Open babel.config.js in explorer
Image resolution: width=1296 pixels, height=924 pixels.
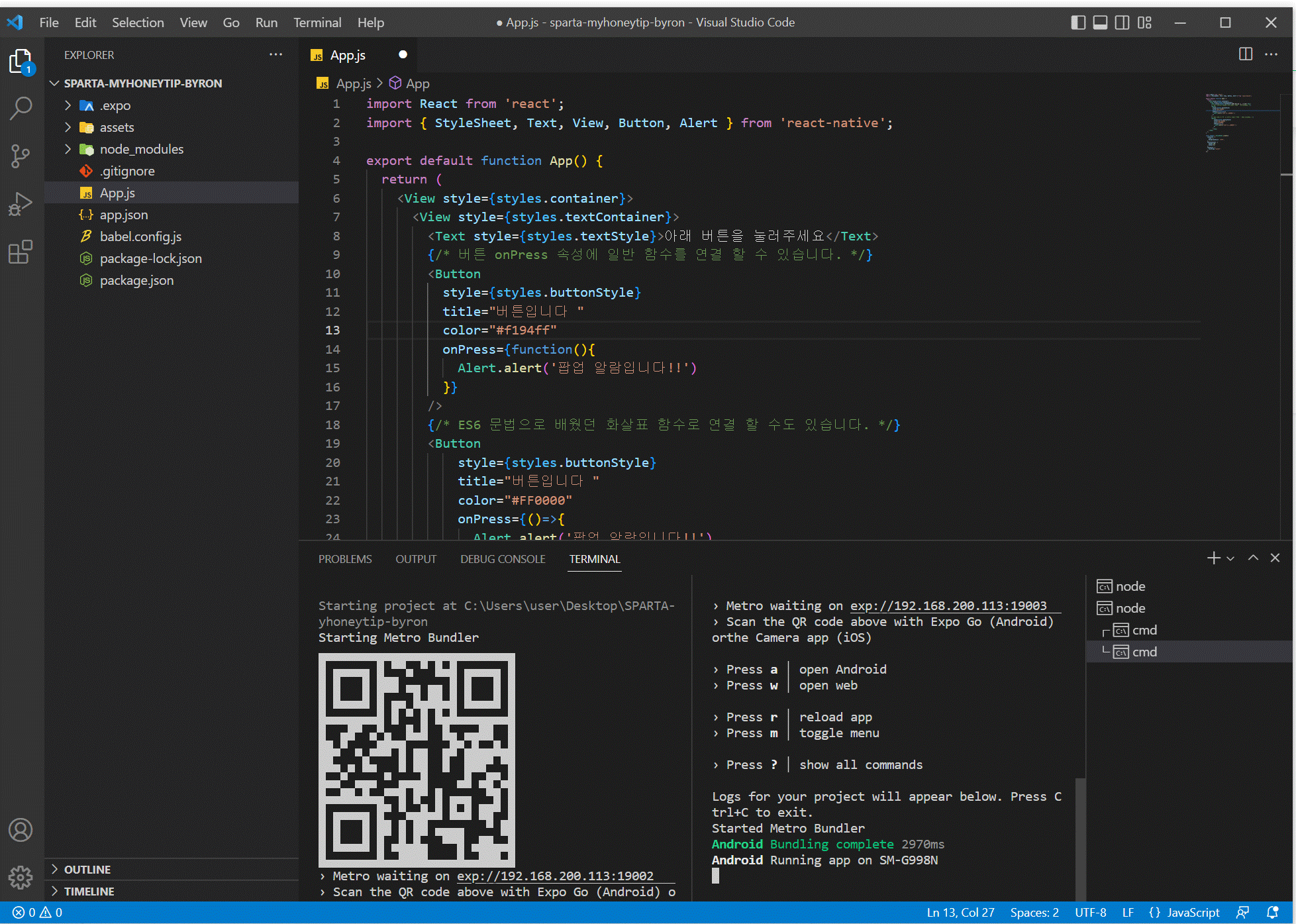[x=172, y=236]
